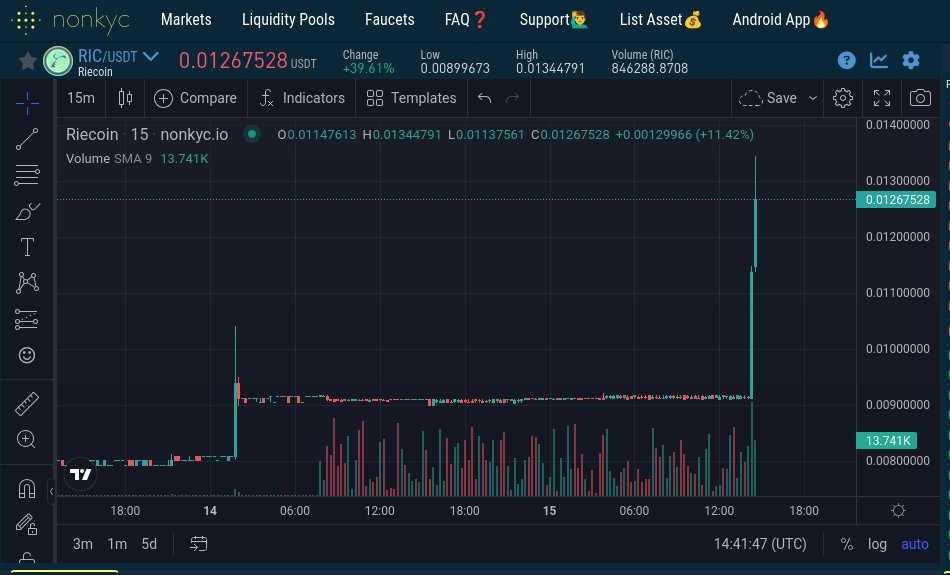
Task: Enter fullscreen chart mode
Action: coord(882,98)
